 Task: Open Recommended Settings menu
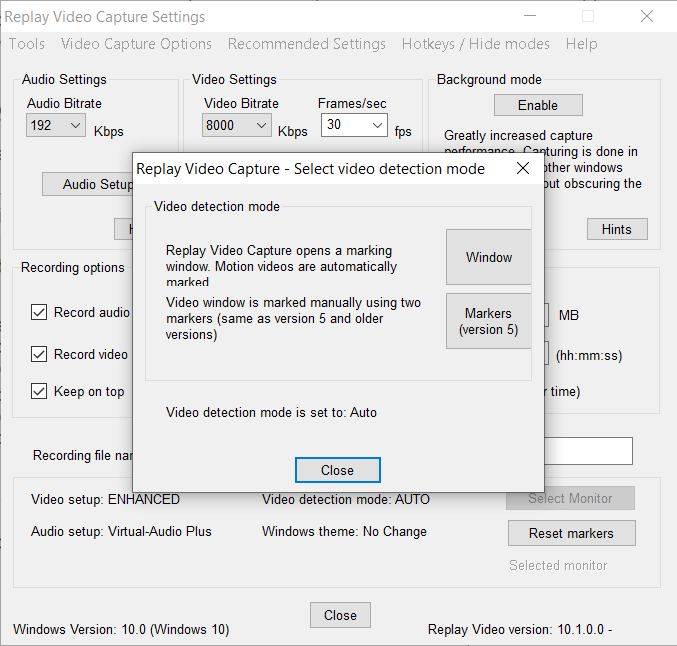tap(307, 44)
